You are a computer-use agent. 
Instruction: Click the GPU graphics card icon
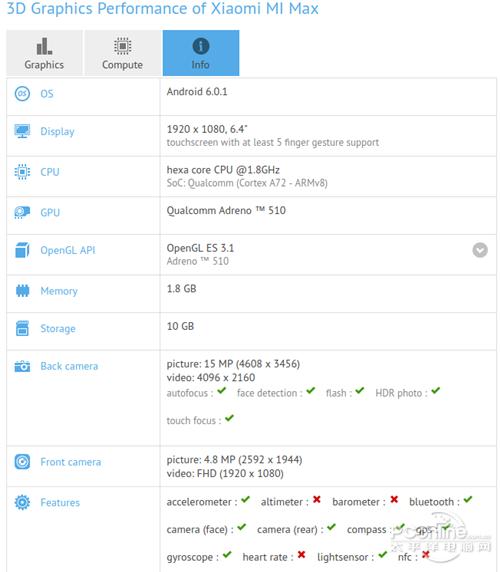(x=22, y=212)
